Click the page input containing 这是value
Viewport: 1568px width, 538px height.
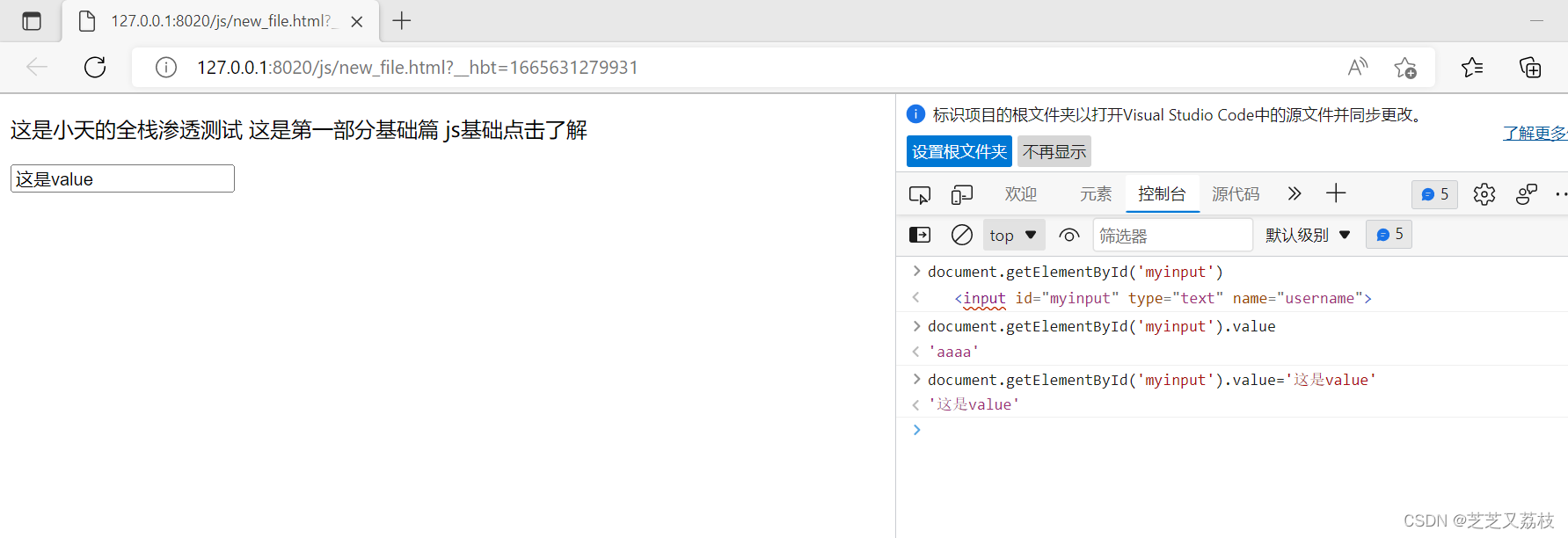click(x=122, y=178)
